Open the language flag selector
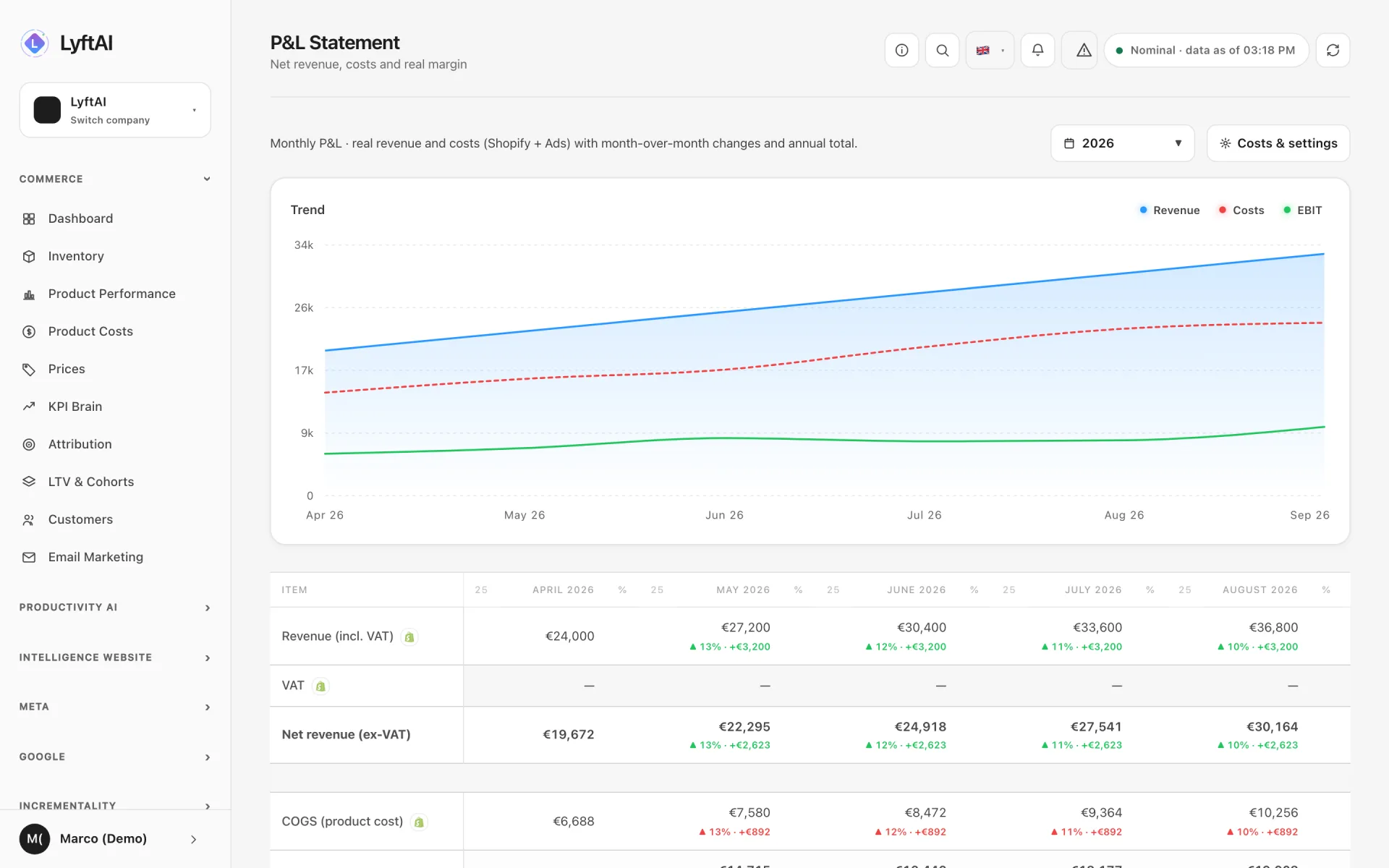Screen dimensions: 1389x868 tap(990, 50)
